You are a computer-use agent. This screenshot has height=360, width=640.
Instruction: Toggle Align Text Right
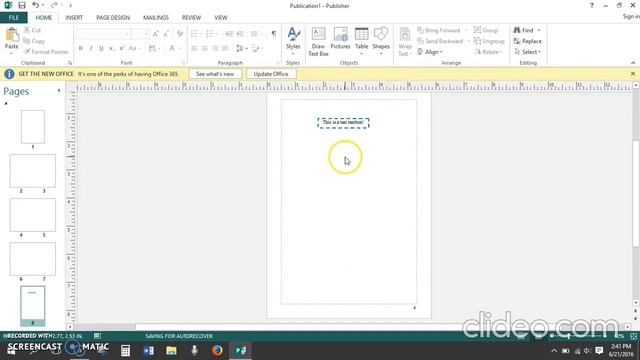coord(215,48)
